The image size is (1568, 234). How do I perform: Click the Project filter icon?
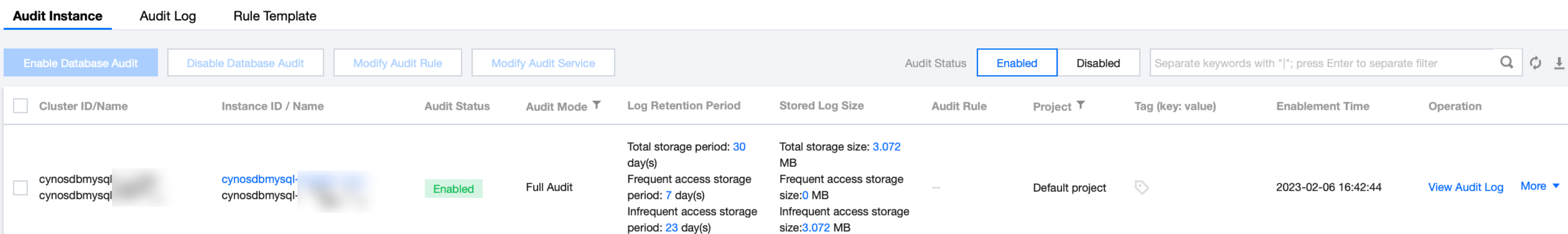pyautogui.click(x=1080, y=105)
